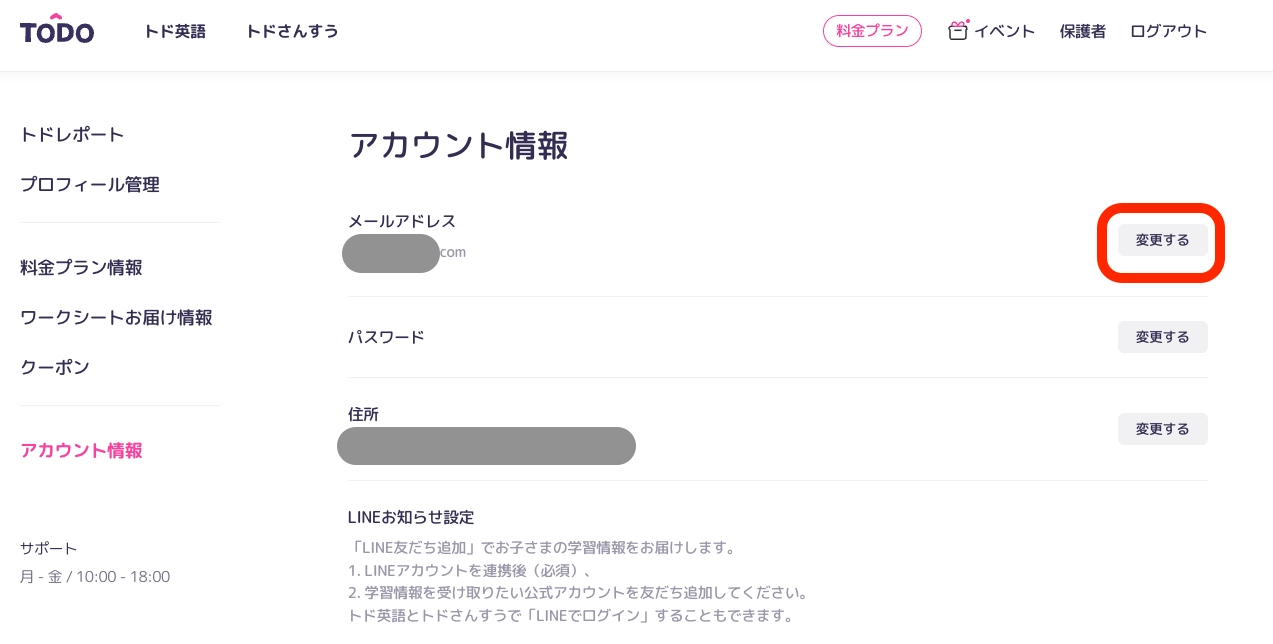Open 料金プラン情報 in the sidebar

[x=81, y=267]
